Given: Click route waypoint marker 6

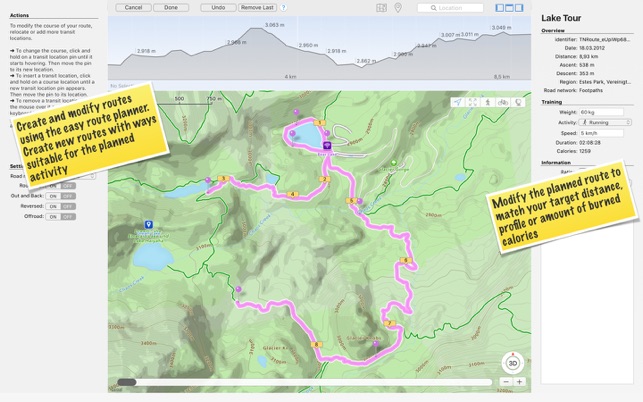Looking at the screenshot, I should tap(406, 260).
